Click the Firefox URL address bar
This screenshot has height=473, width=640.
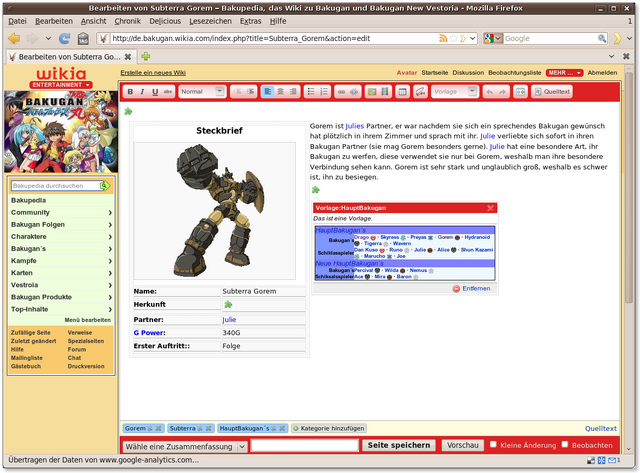pyautogui.click(x=273, y=39)
